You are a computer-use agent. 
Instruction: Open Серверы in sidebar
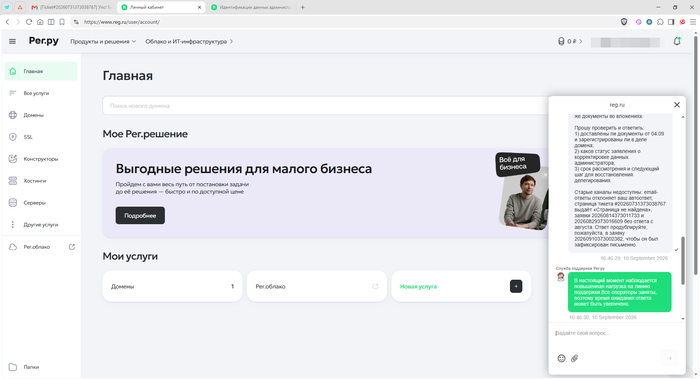(x=41, y=203)
